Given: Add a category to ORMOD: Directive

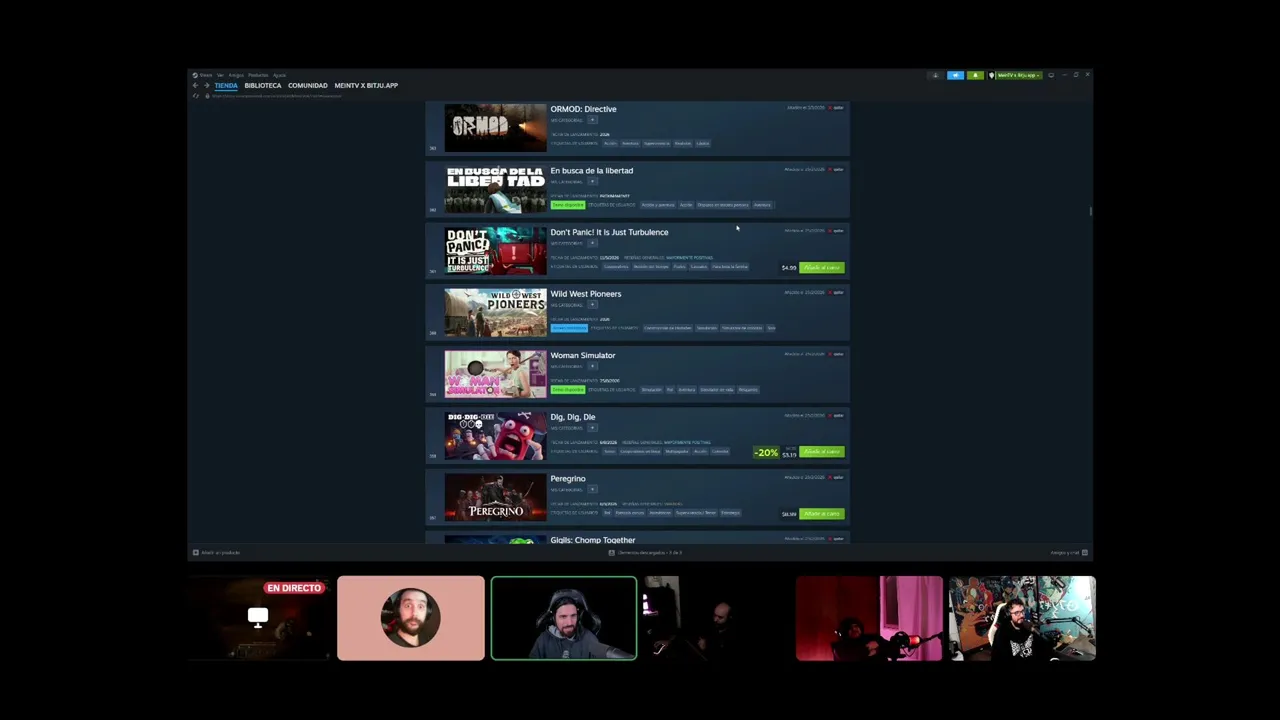Looking at the screenshot, I should [592, 120].
